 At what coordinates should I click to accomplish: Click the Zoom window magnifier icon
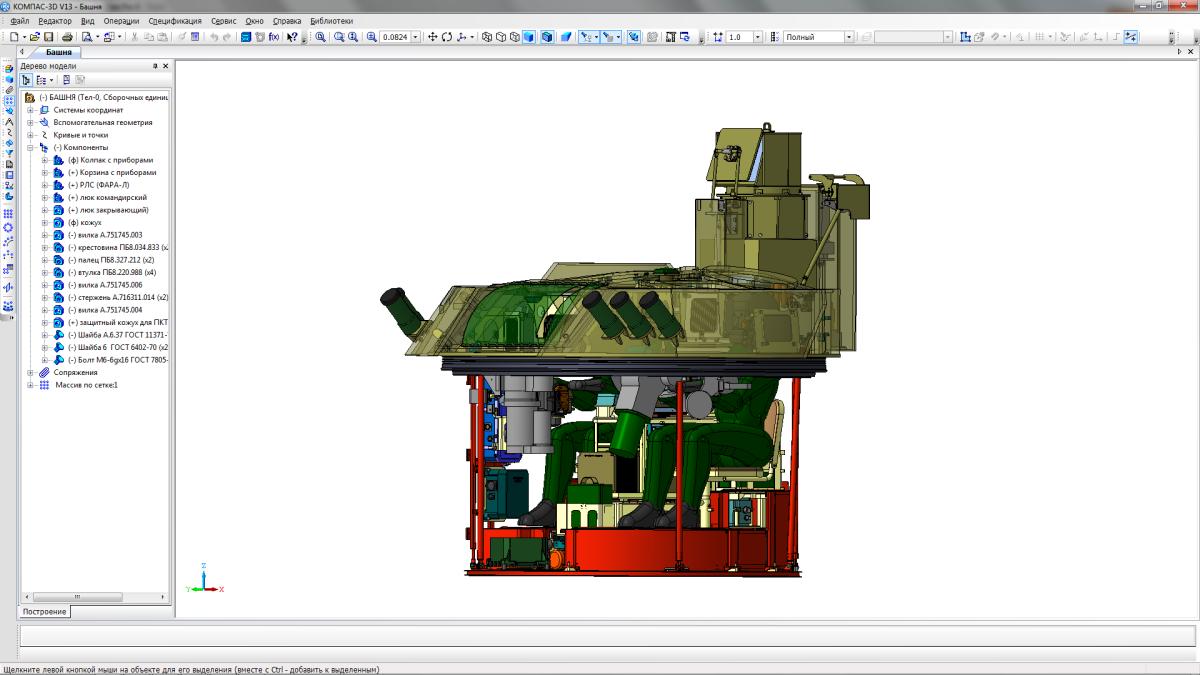pos(321,37)
